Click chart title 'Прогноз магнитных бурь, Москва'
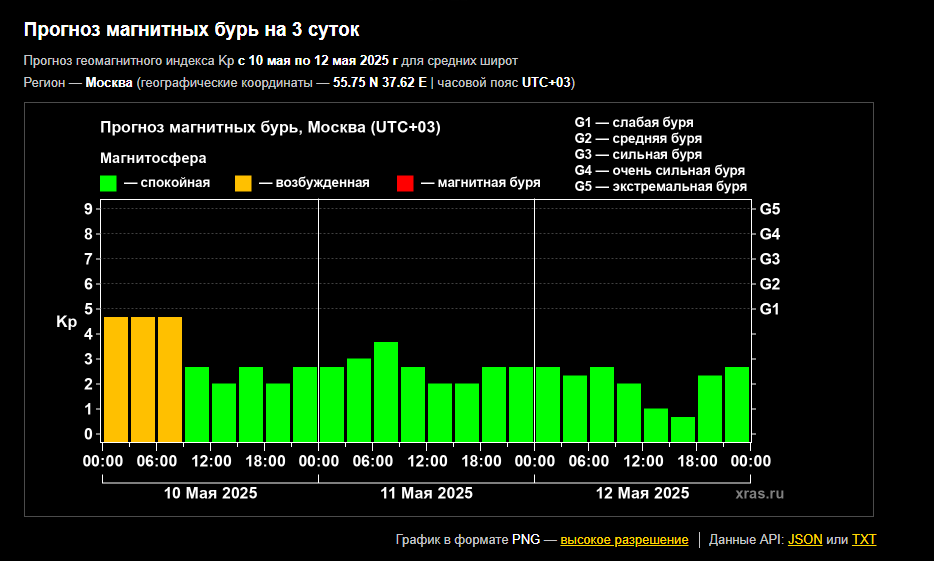The height and width of the screenshot is (561, 934). coord(270,128)
